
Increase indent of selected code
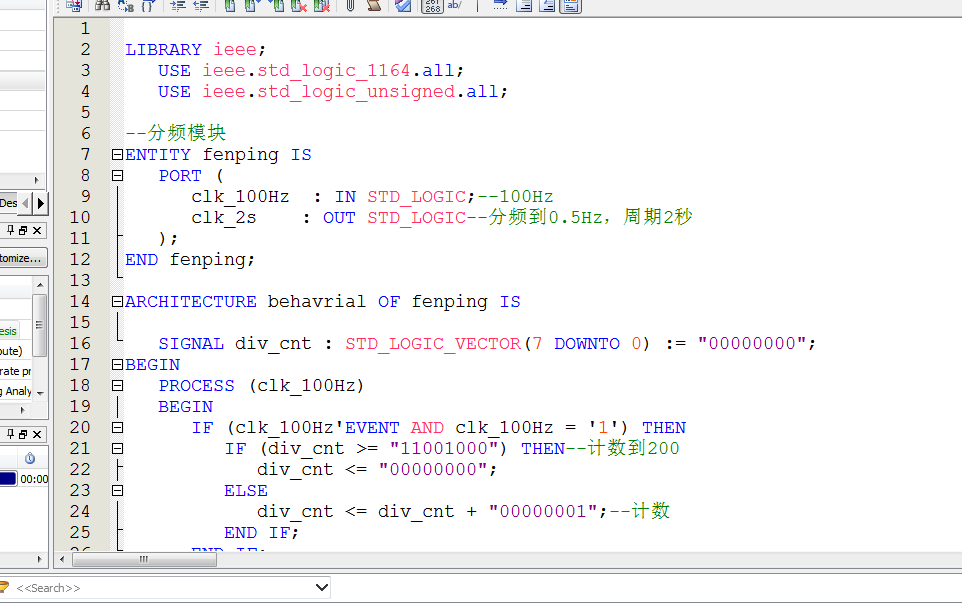[x=178, y=5]
